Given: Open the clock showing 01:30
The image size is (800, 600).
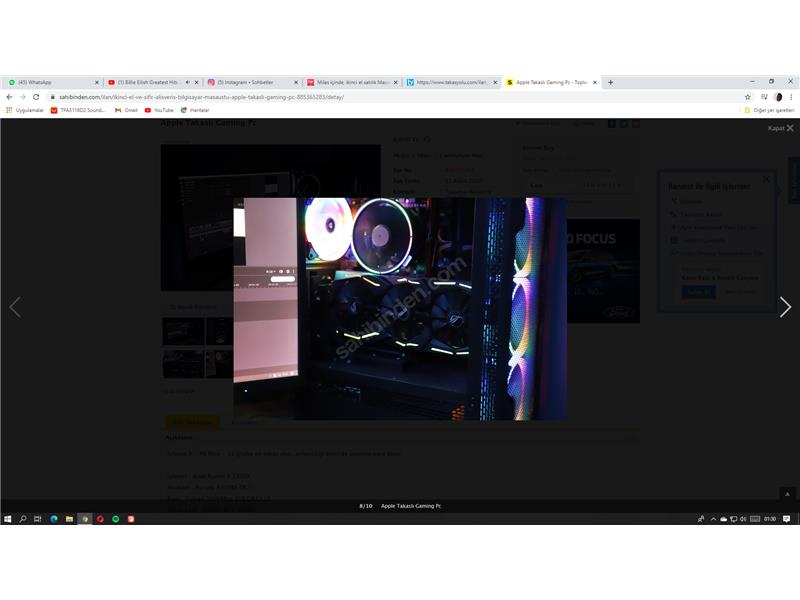Looking at the screenshot, I should (770, 519).
